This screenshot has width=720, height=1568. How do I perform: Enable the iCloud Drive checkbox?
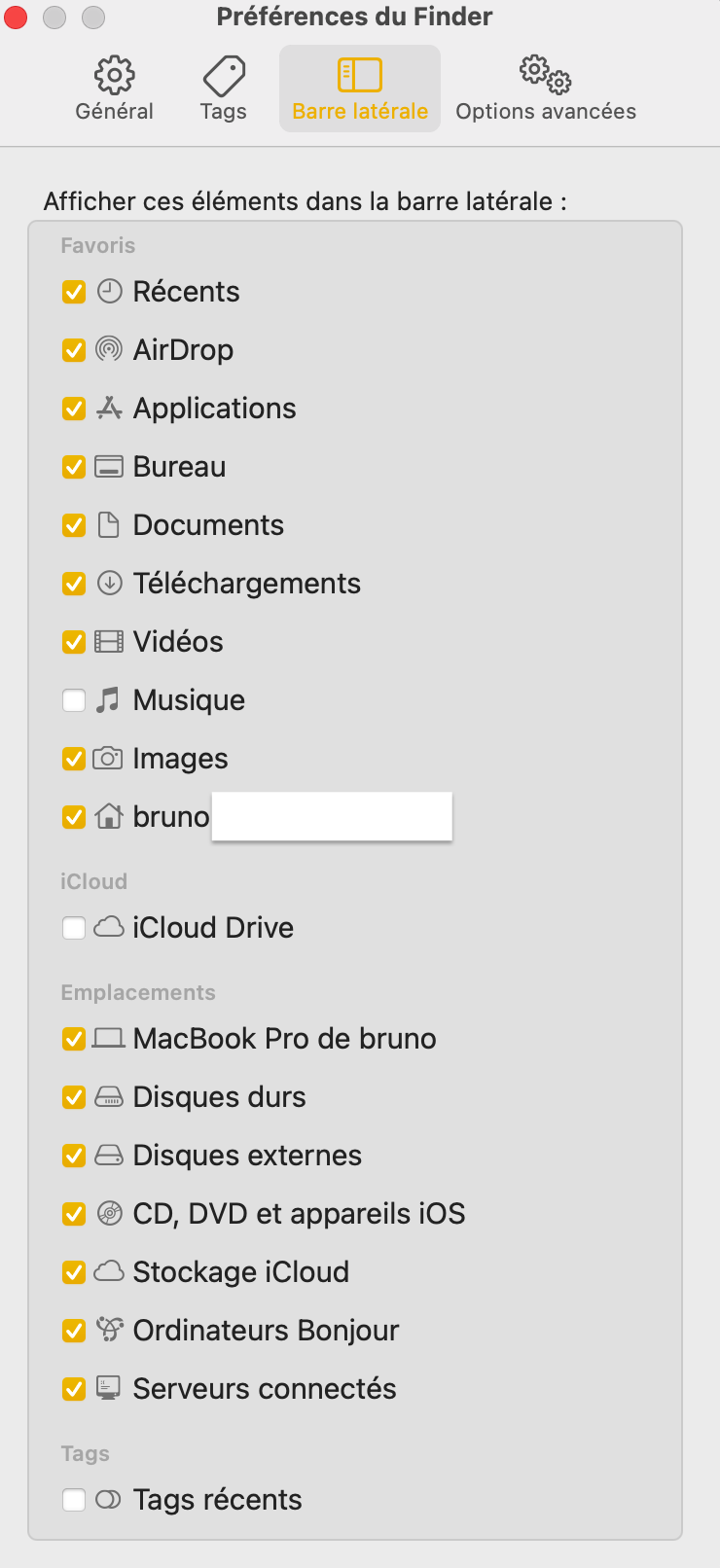74,928
